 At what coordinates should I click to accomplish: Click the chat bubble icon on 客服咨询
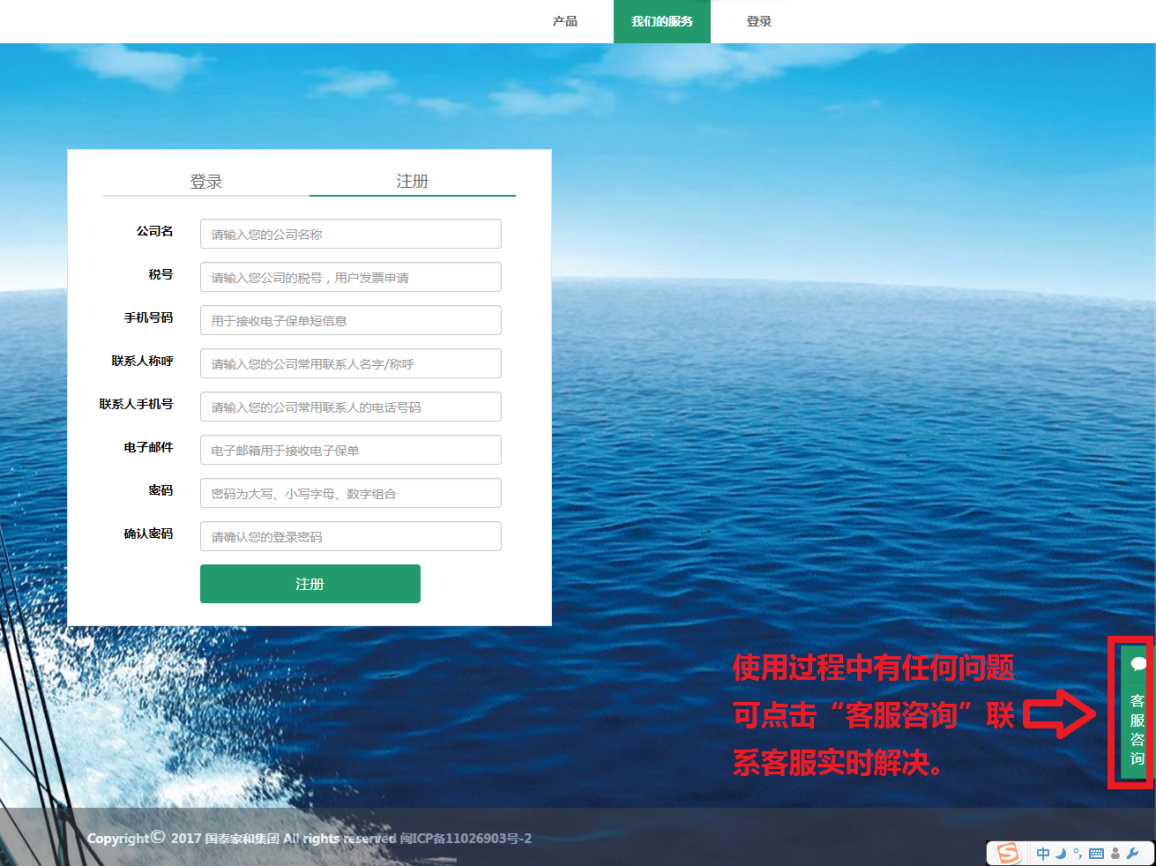pyautogui.click(x=1137, y=663)
